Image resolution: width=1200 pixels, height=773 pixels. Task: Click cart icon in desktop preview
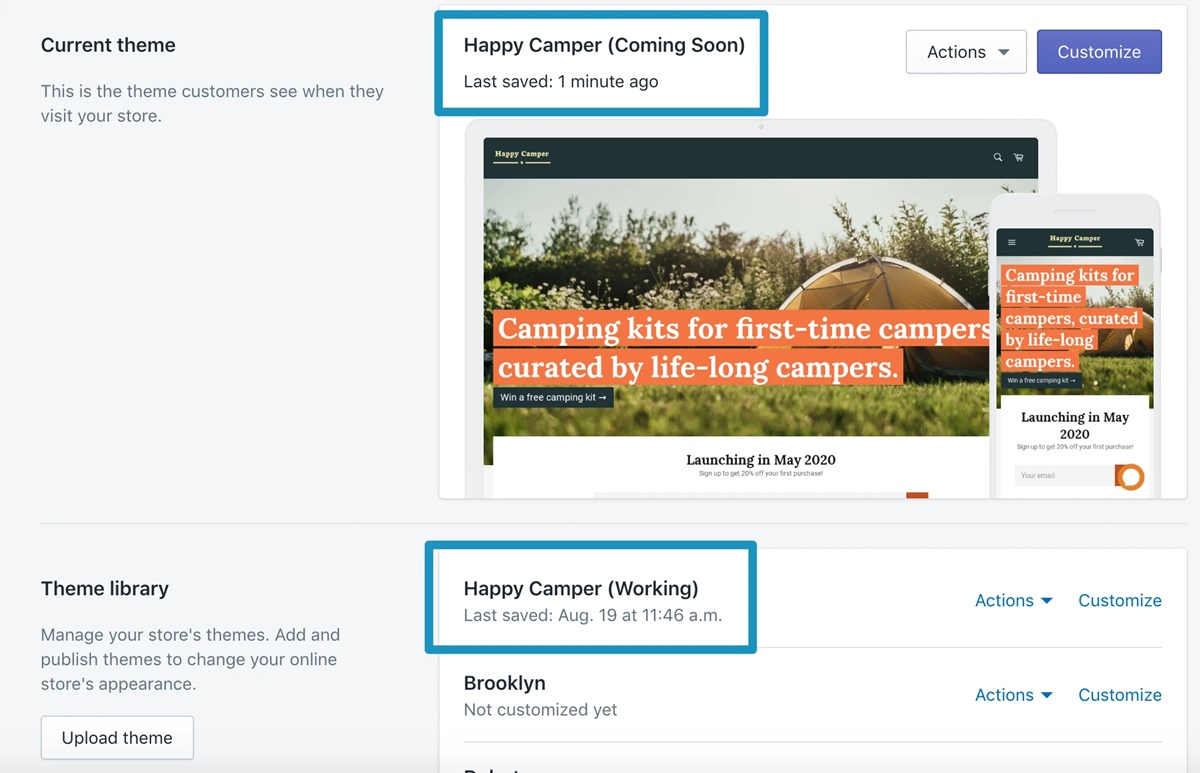[x=1018, y=157]
